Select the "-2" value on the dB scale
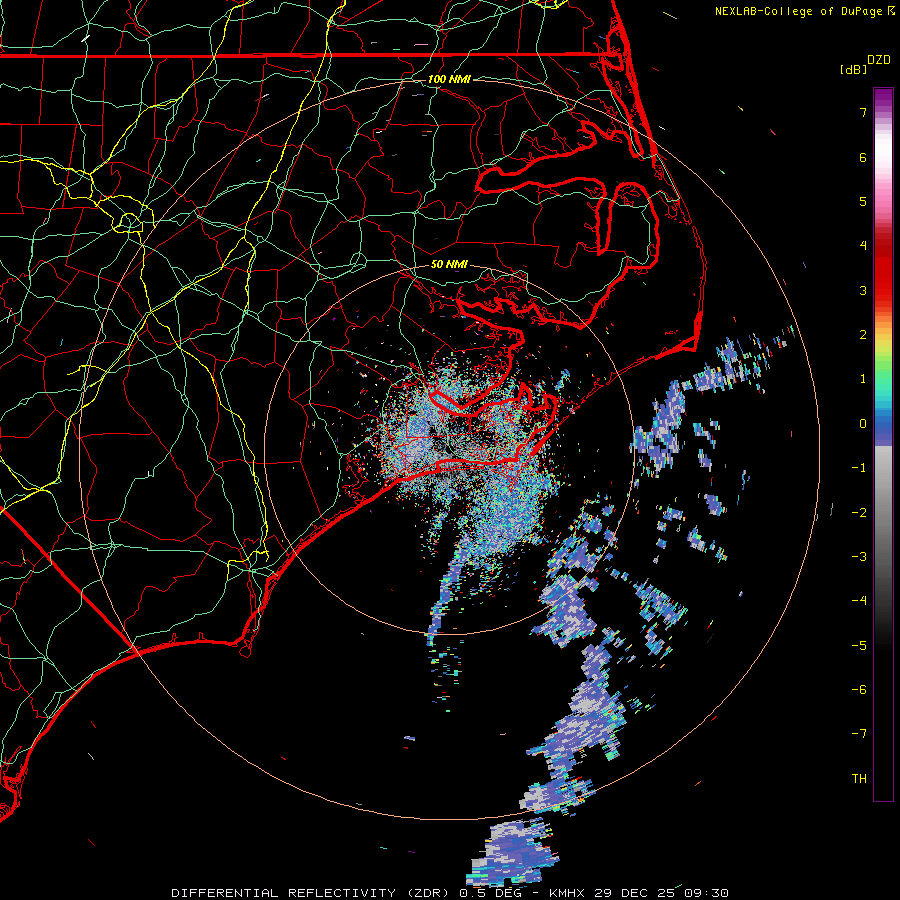This screenshot has width=900, height=900. tap(859, 512)
